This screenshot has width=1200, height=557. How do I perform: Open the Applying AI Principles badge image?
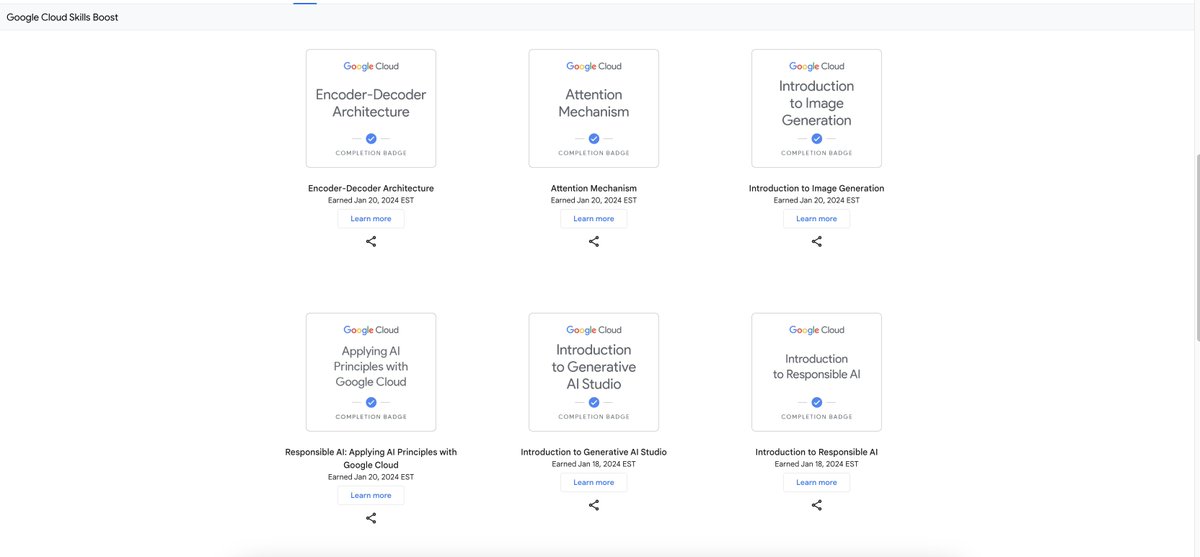pos(371,372)
